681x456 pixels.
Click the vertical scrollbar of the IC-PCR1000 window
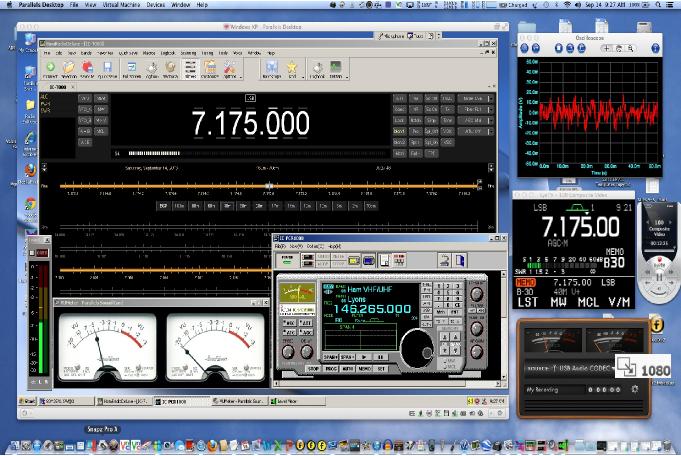pos(504,326)
